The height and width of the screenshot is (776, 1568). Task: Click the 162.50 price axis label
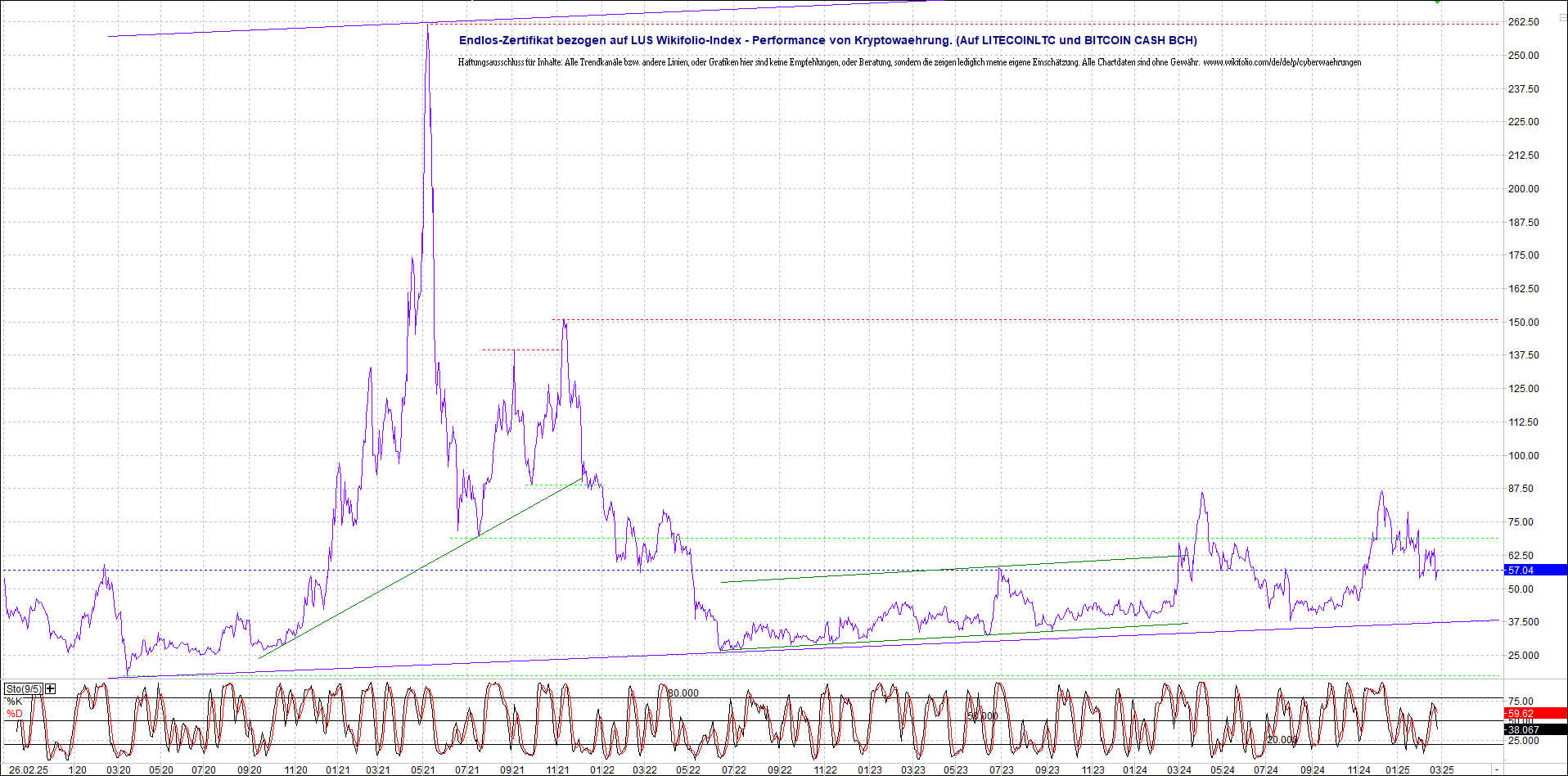tap(1523, 289)
